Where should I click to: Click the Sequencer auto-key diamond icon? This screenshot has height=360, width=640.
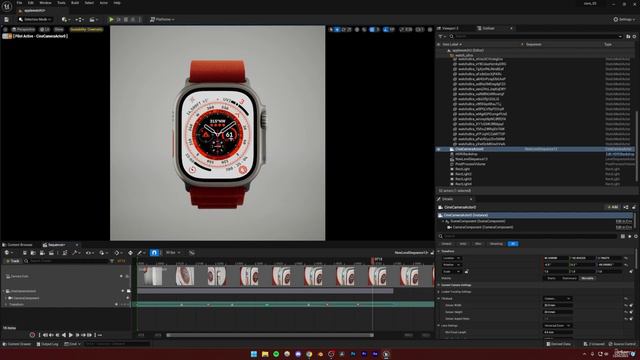click(130, 253)
